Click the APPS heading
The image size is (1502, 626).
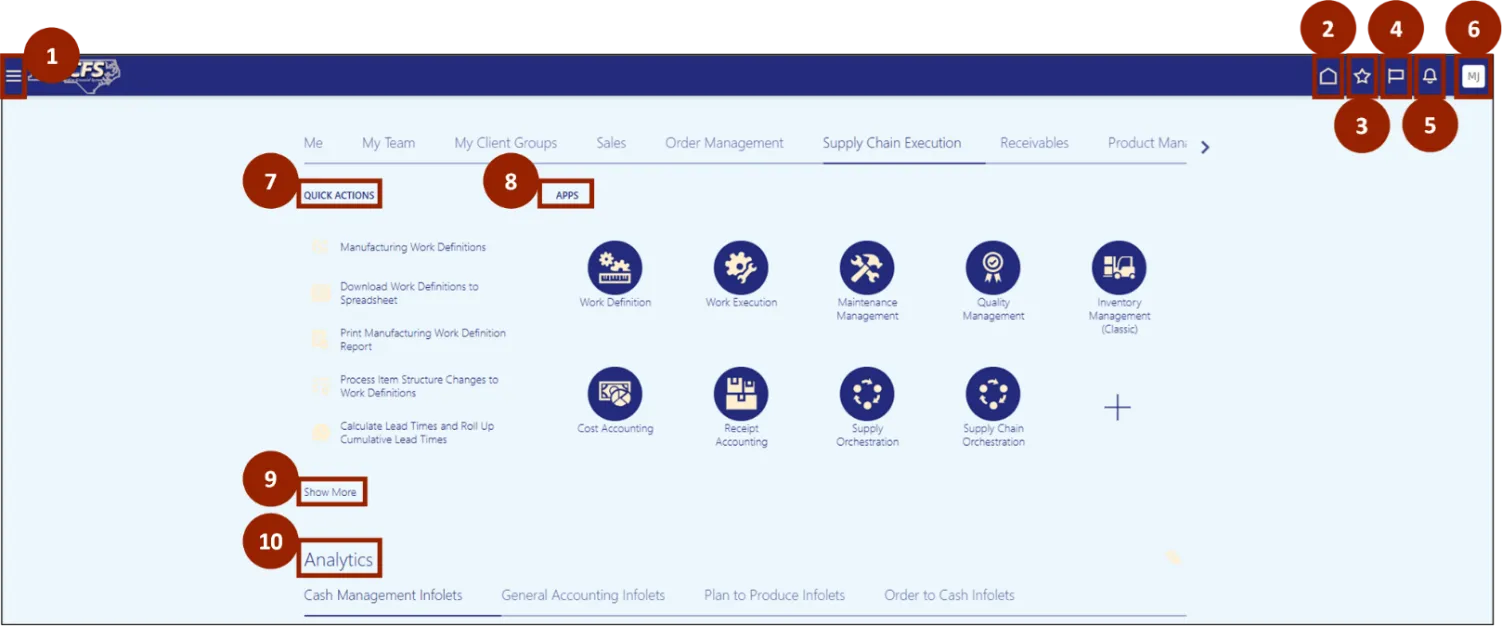[567, 195]
